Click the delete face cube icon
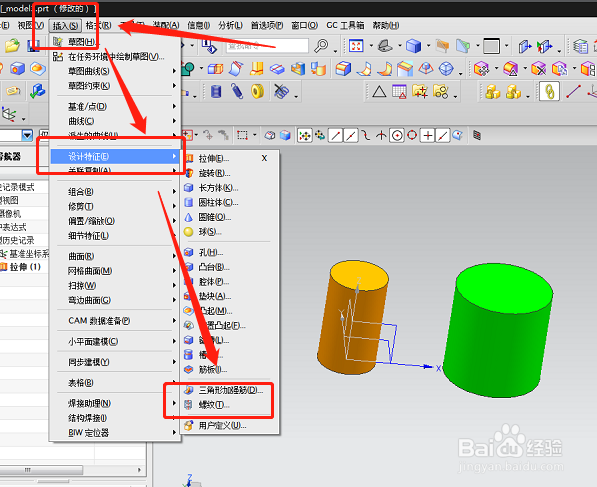Viewport: 597px width, 487px height. (539, 69)
